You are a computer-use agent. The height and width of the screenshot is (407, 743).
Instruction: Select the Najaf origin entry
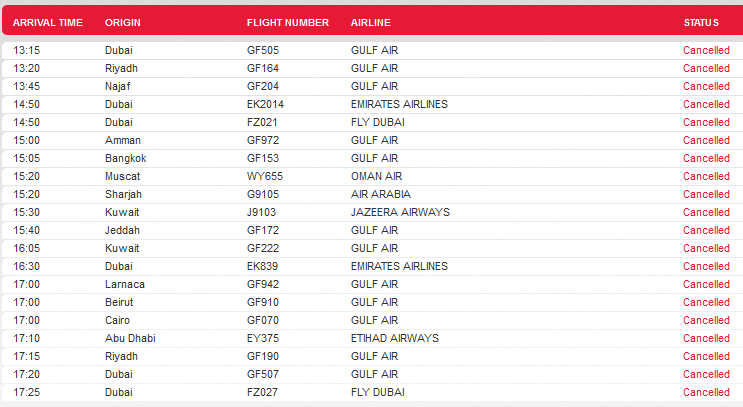[118, 86]
